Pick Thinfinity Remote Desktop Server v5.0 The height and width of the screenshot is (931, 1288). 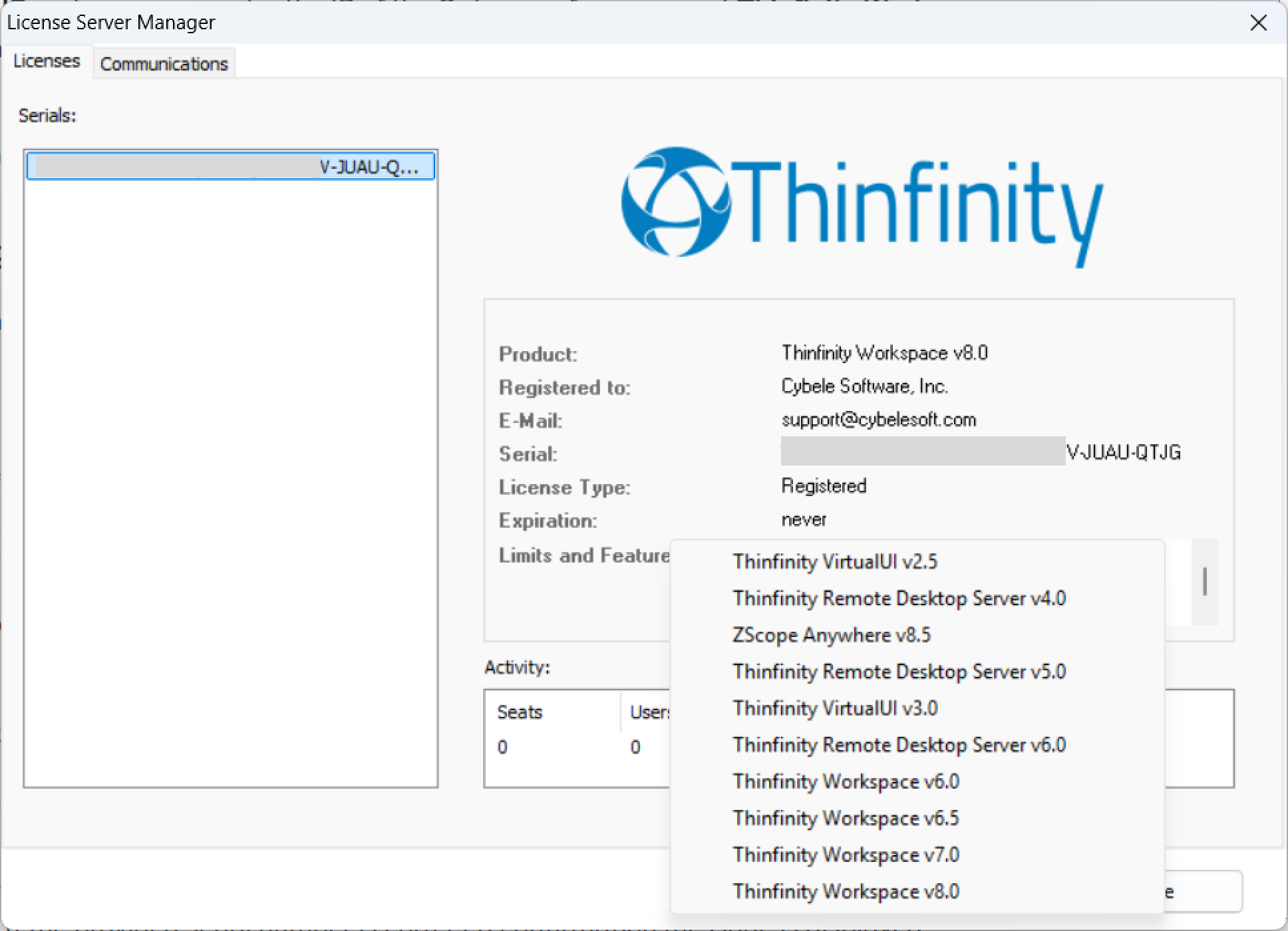(x=899, y=672)
